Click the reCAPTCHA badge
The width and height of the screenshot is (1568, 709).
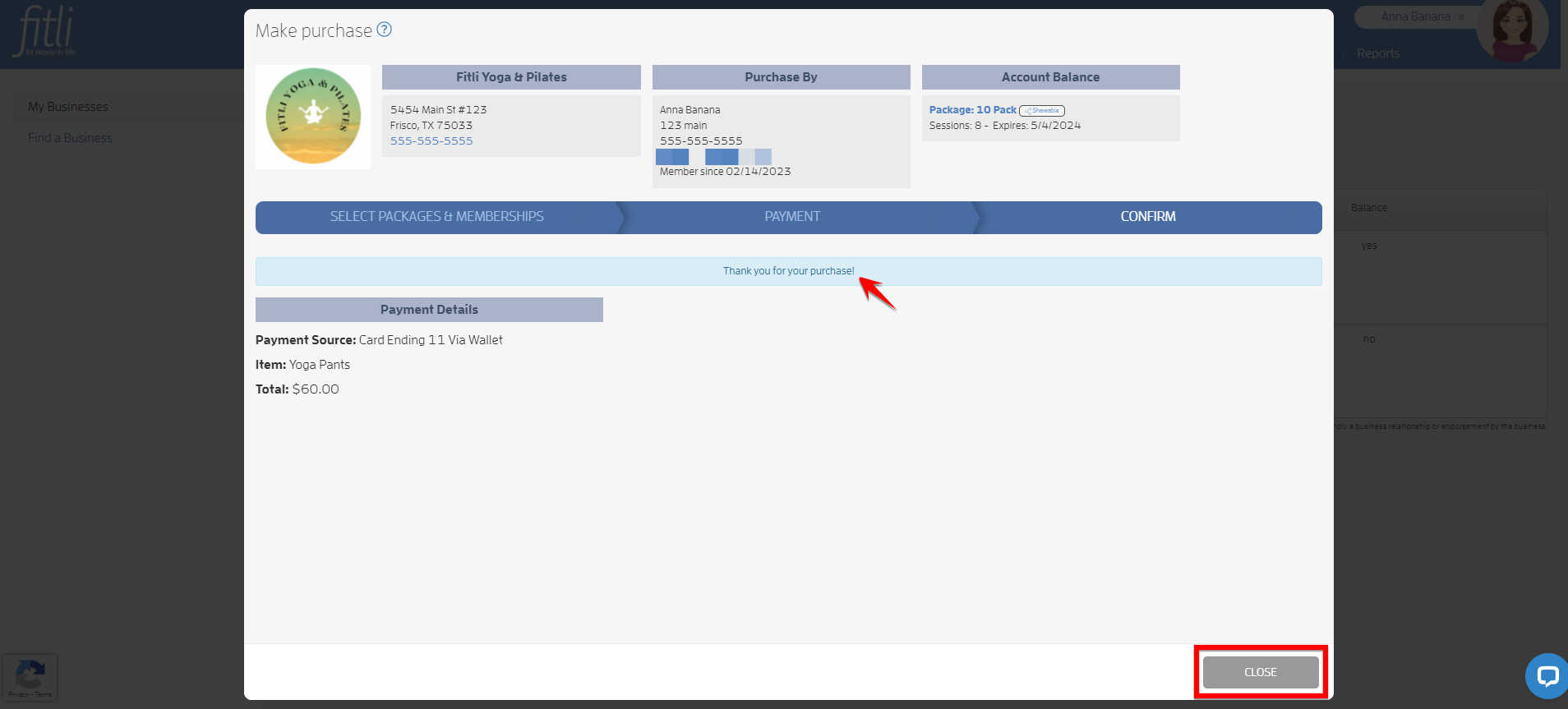point(30,678)
